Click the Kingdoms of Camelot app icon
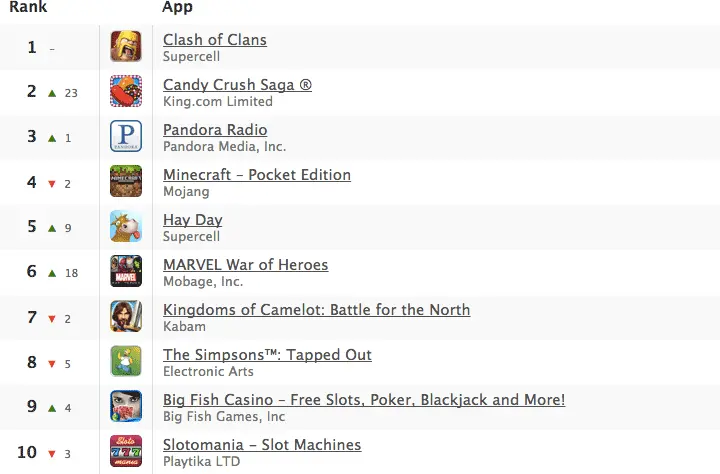Image resolution: width=720 pixels, height=474 pixels. pos(126,316)
